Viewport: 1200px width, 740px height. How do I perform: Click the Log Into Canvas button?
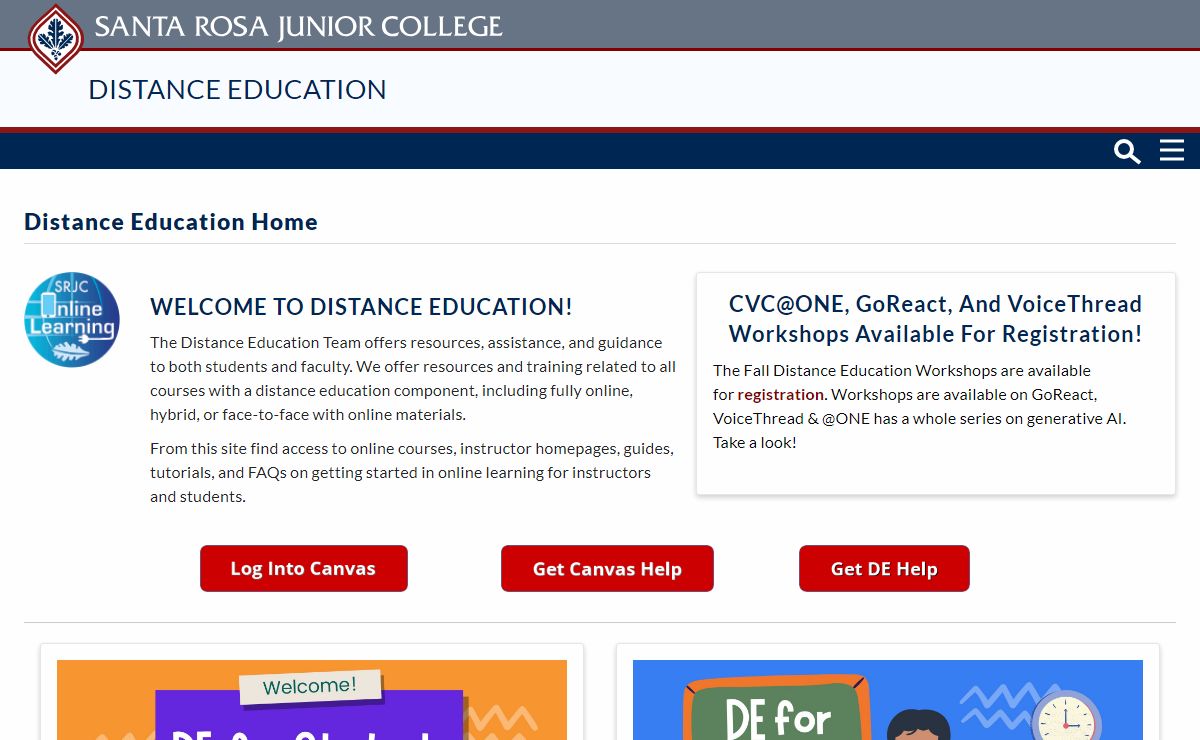[304, 568]
